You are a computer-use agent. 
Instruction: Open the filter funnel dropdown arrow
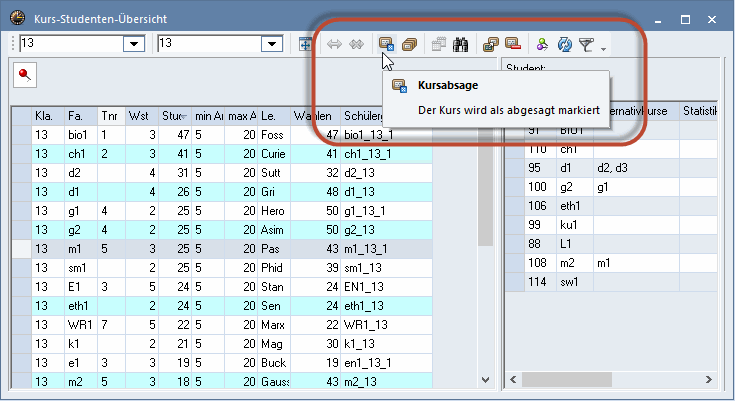(603, 49)
